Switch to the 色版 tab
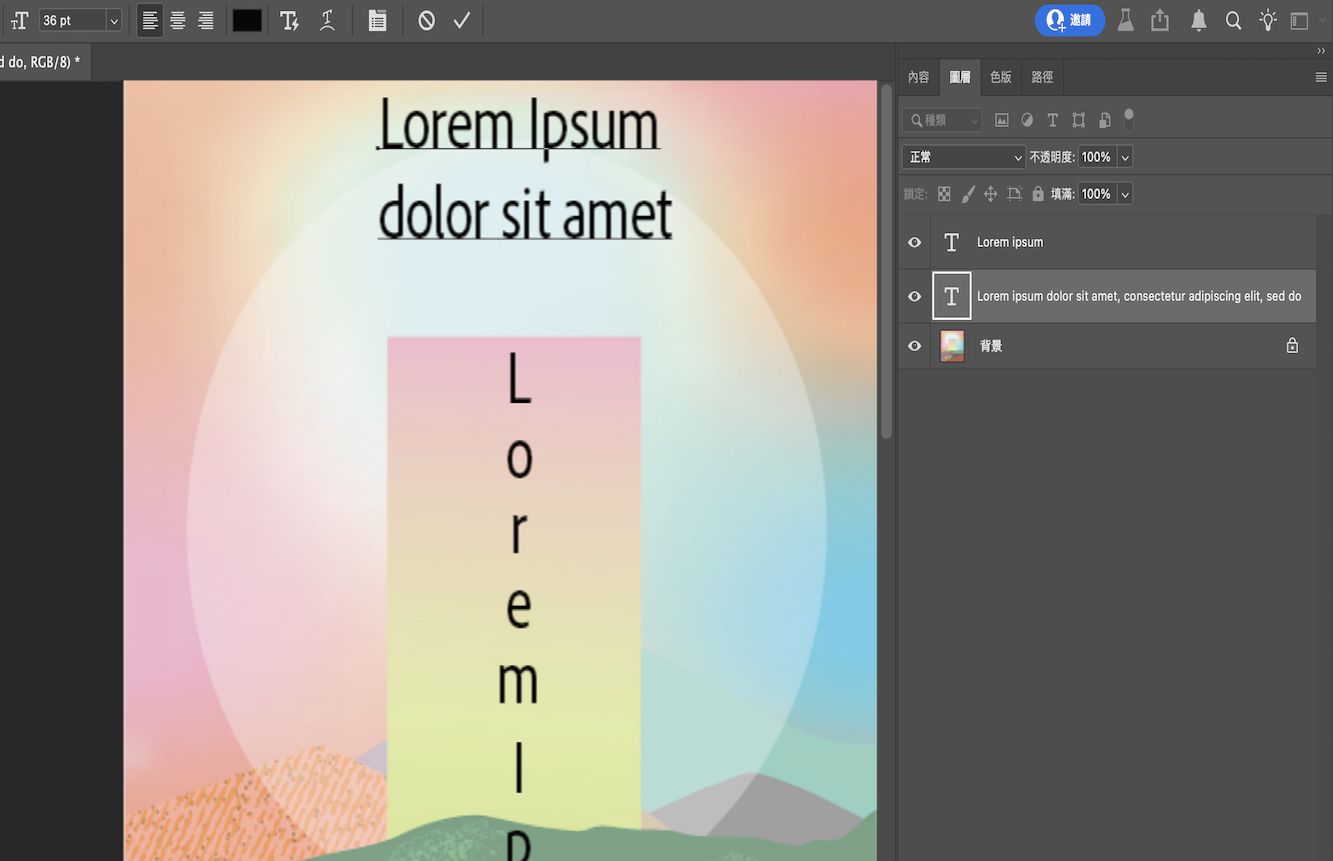Screen dimensions: 1333x861 point(999,77)
